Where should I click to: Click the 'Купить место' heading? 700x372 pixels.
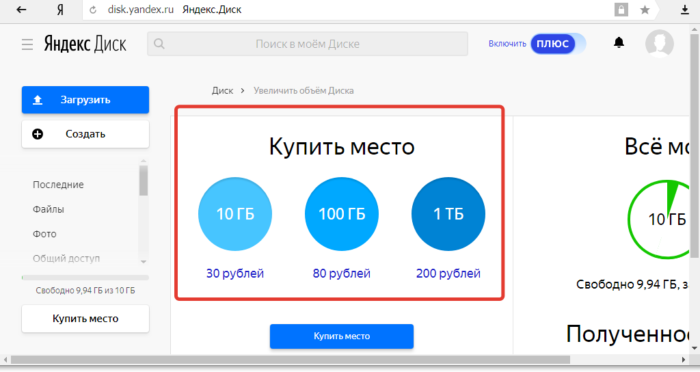[342, 146]
